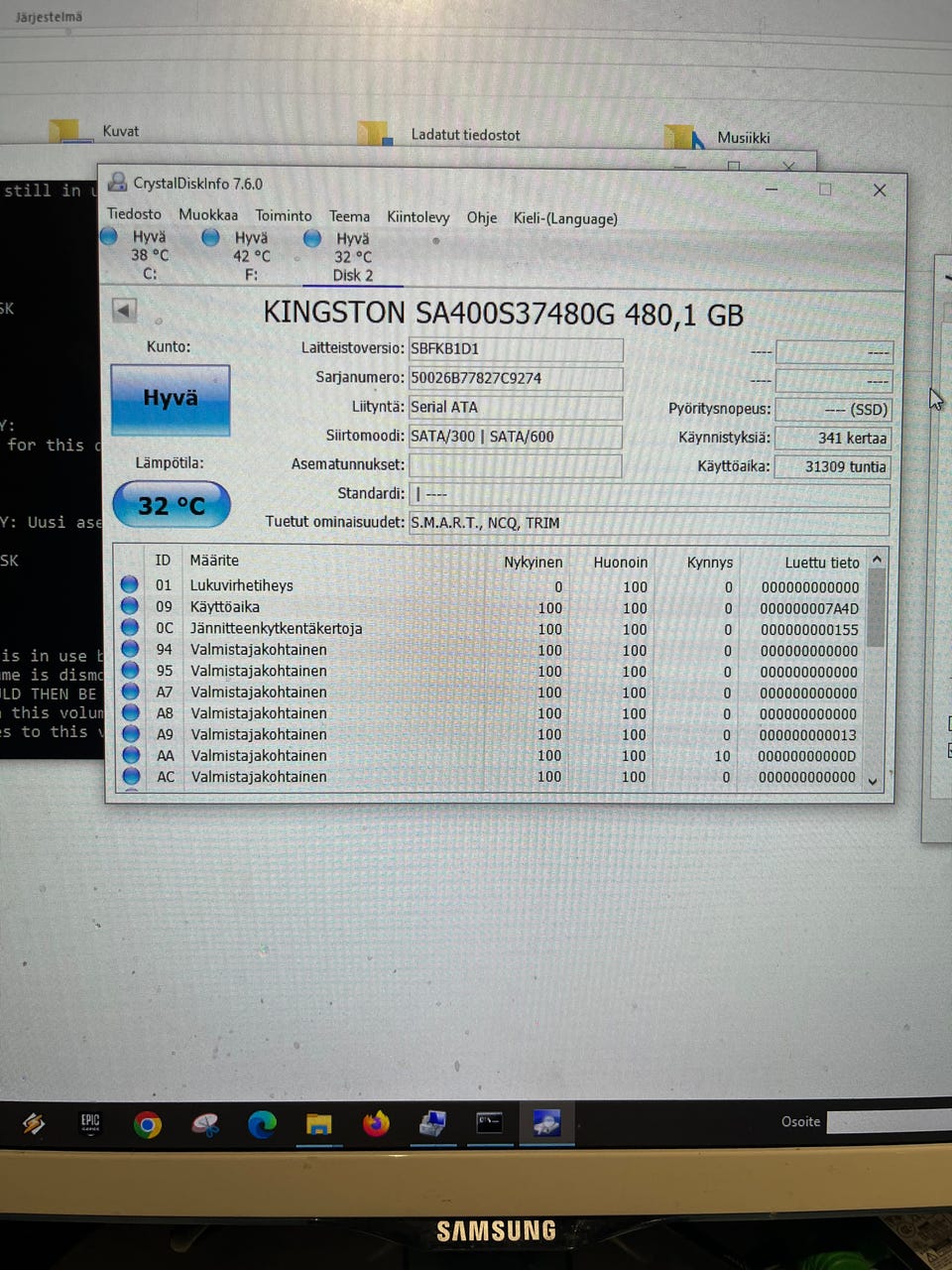Image resolution: width=952 pixels, height=1270 pixels.
Task: Click the Laitteistoversio field SBFKB1D1
Action: click(516, 349)
